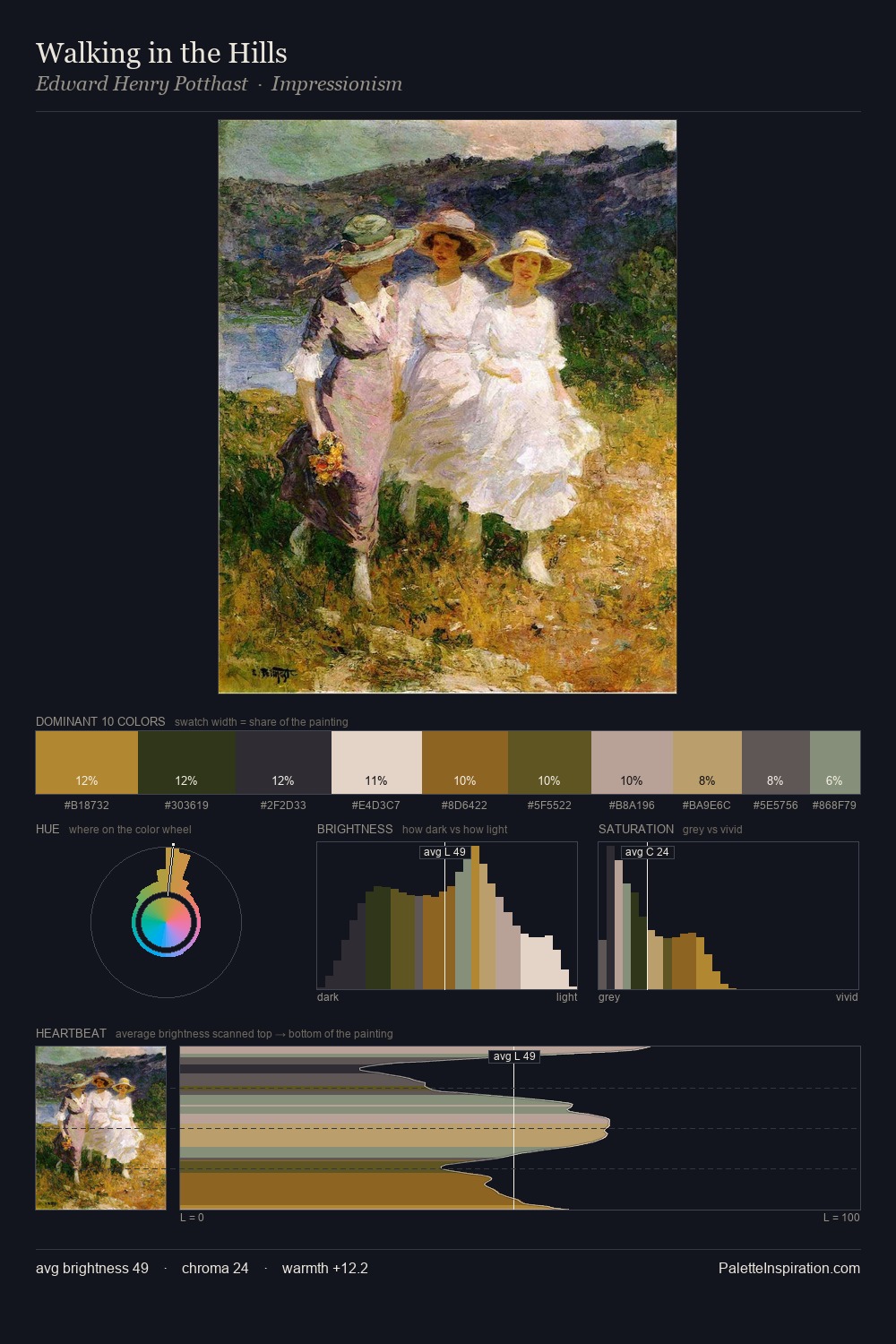Click the 'light' axis label under Brightness
The width and height of the screenshot is (896, 1344).
[567, 997]
